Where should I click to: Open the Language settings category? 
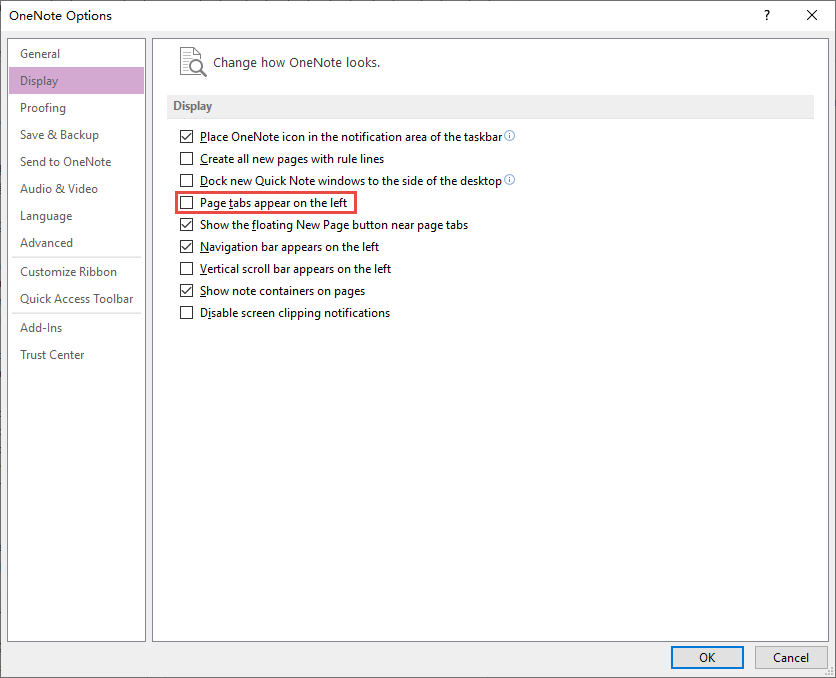[76, 216]
